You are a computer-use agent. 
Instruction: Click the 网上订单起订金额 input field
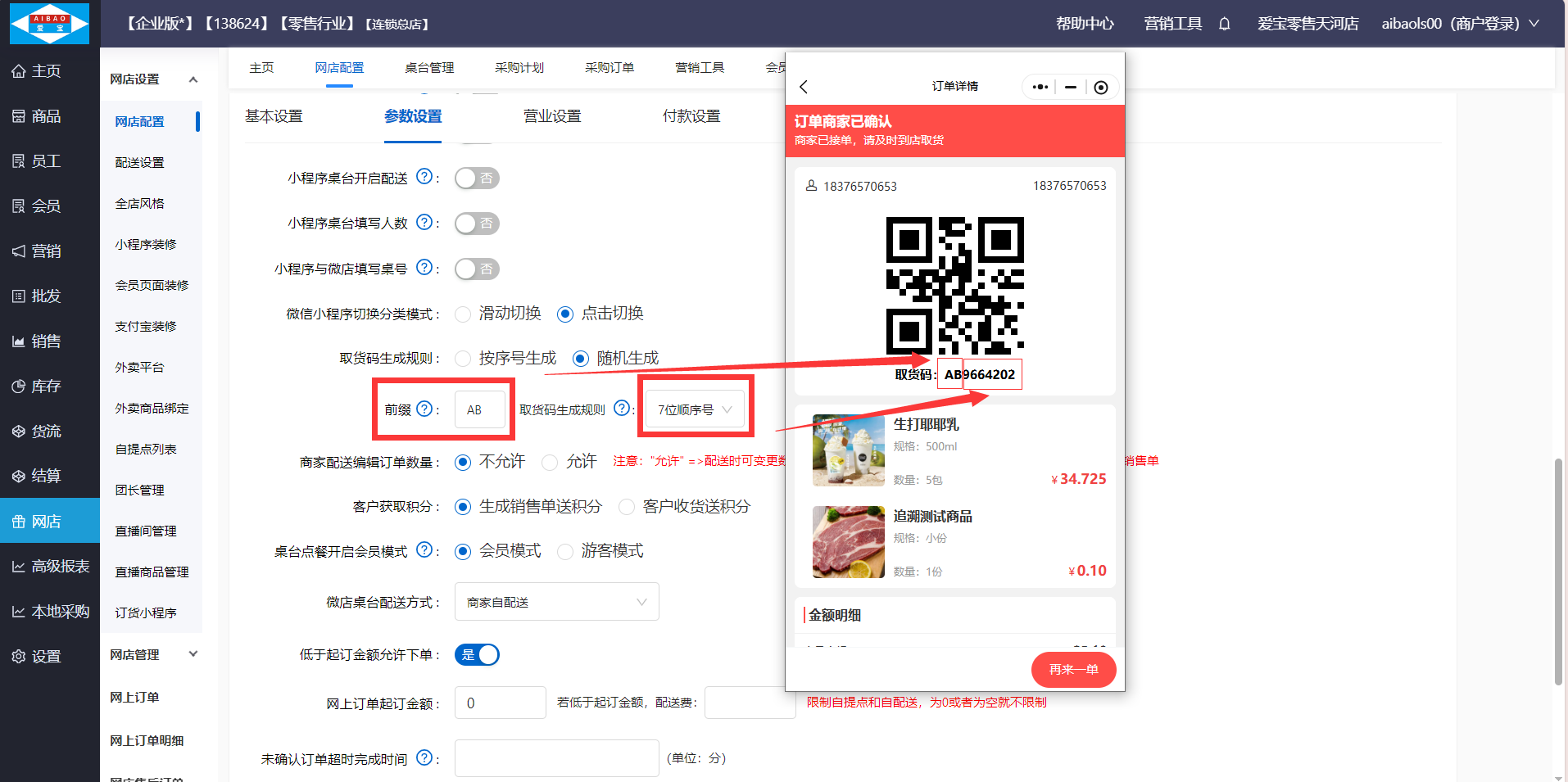pyautogui.click(x=501, y=703)
